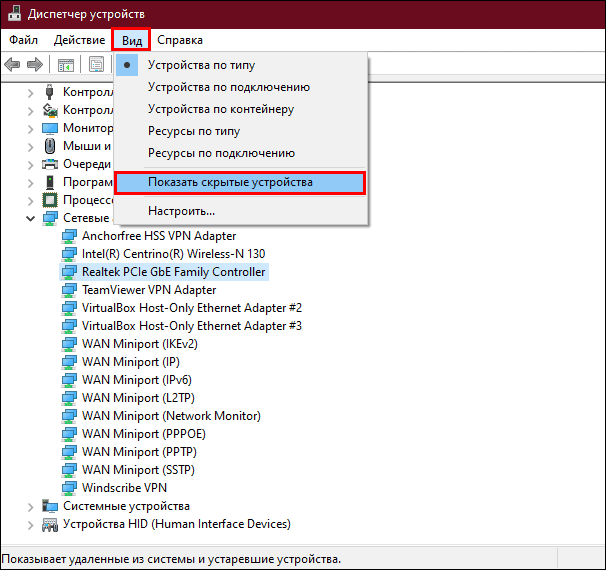
Task: Expand the Процессоры node chevron
Action: pos(31,201)
